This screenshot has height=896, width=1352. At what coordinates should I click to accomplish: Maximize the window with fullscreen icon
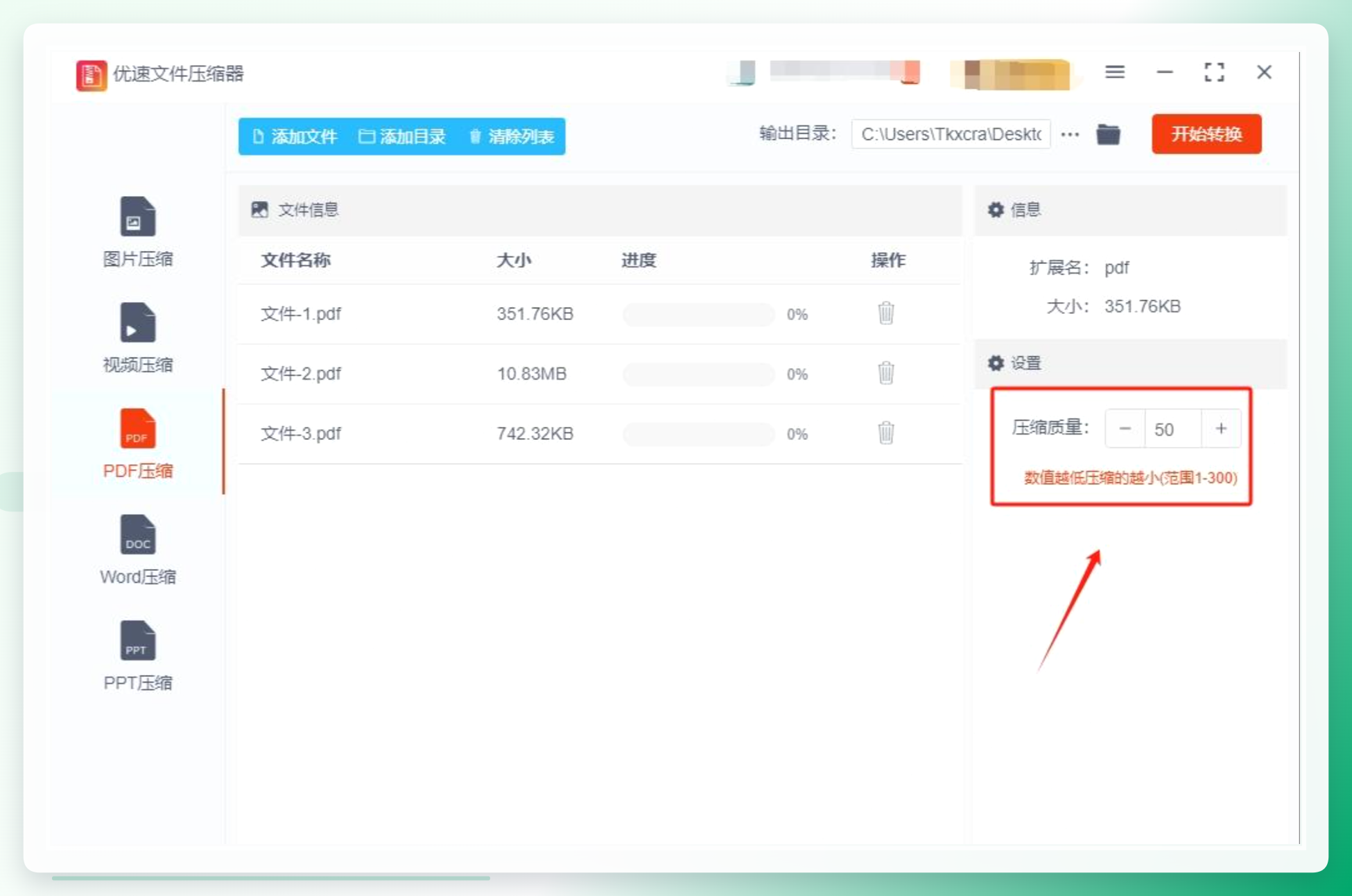pos(1213,72)
